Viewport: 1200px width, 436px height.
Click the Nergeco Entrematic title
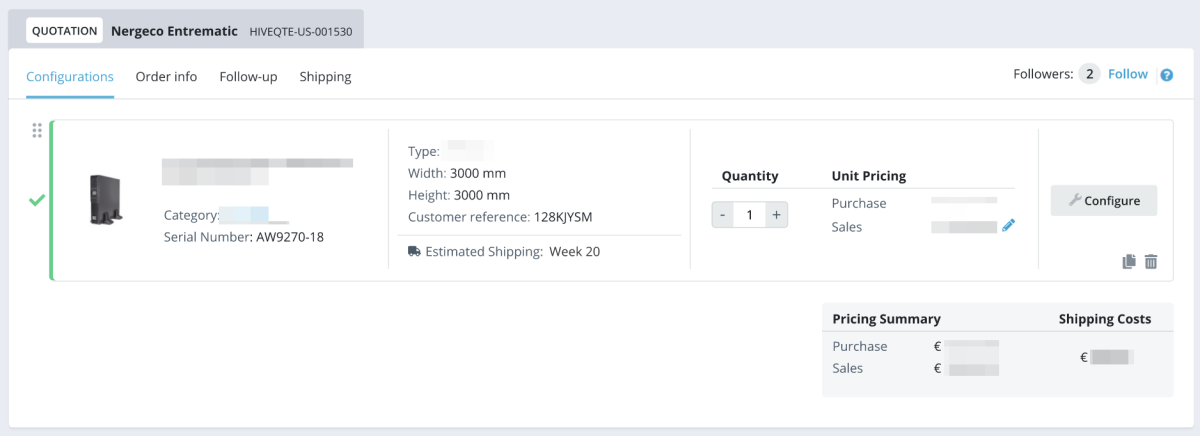click(x=175, y=30)
